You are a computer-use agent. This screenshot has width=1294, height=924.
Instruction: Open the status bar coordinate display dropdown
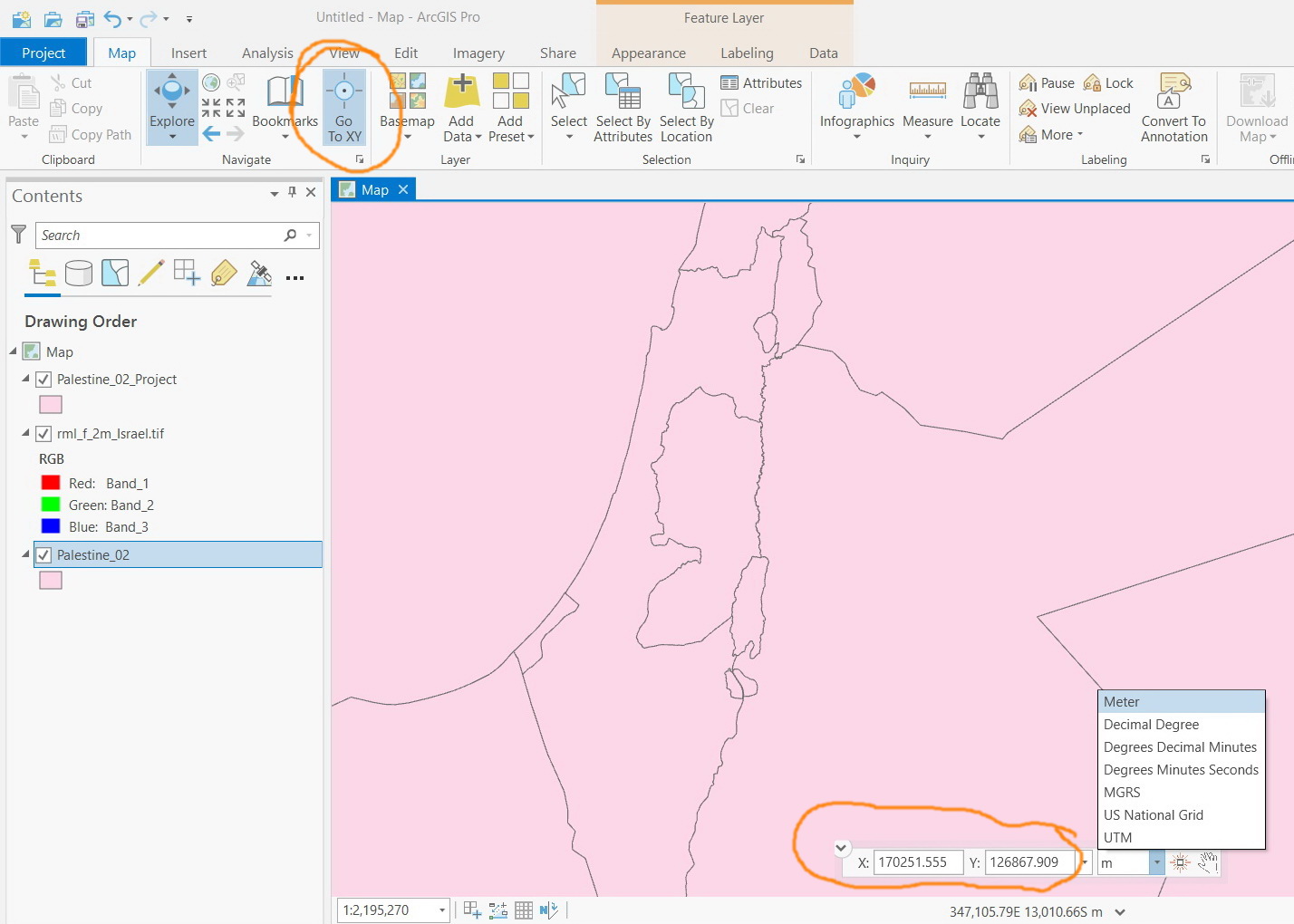click(1120, 912)
